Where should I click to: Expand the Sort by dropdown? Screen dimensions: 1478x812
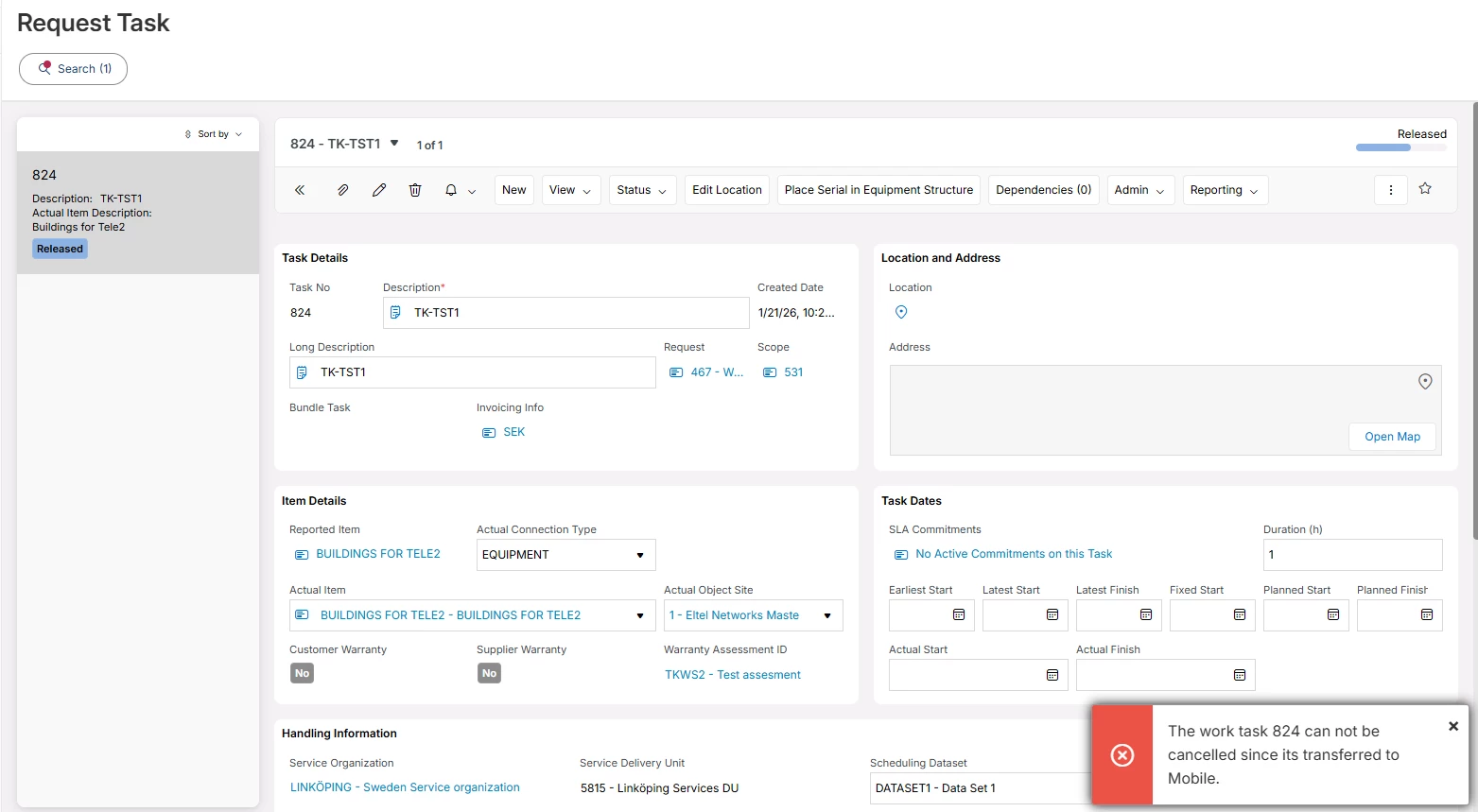[215, 134]
